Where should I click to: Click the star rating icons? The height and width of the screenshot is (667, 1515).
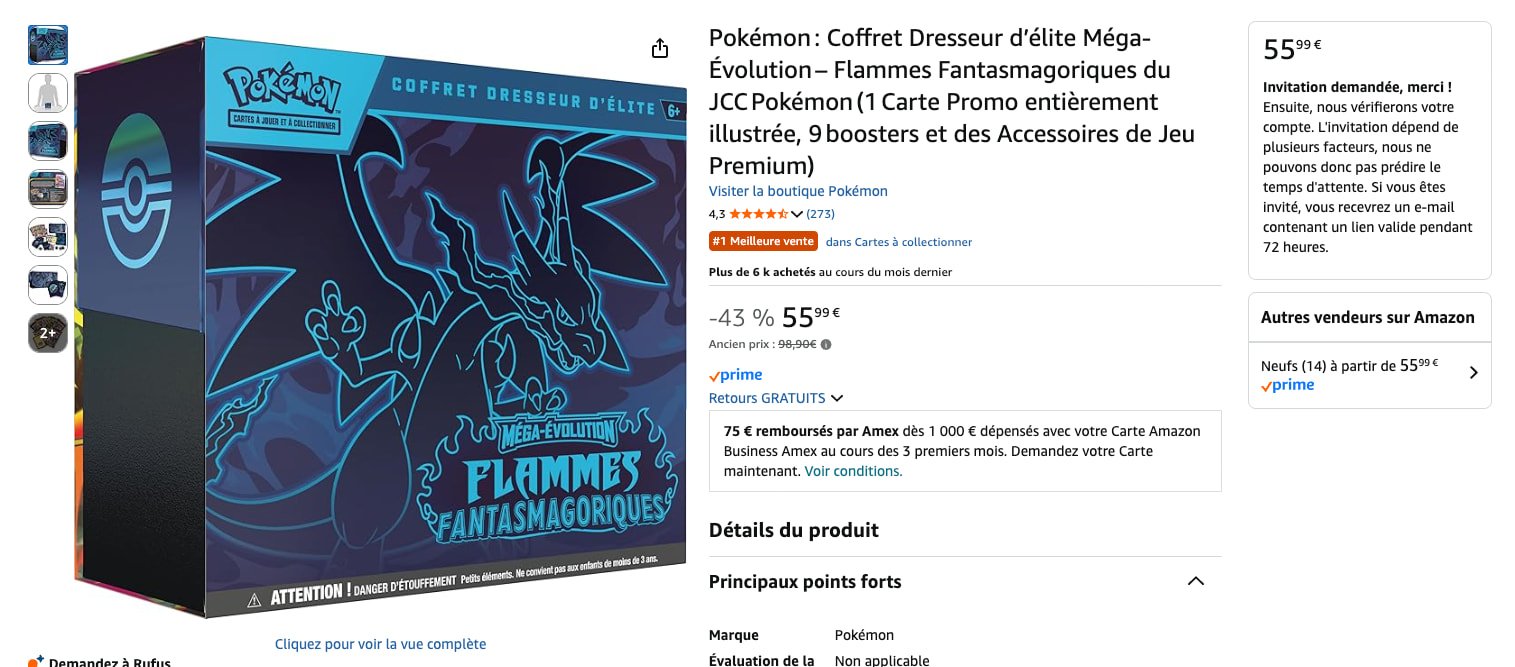point(759,214)
